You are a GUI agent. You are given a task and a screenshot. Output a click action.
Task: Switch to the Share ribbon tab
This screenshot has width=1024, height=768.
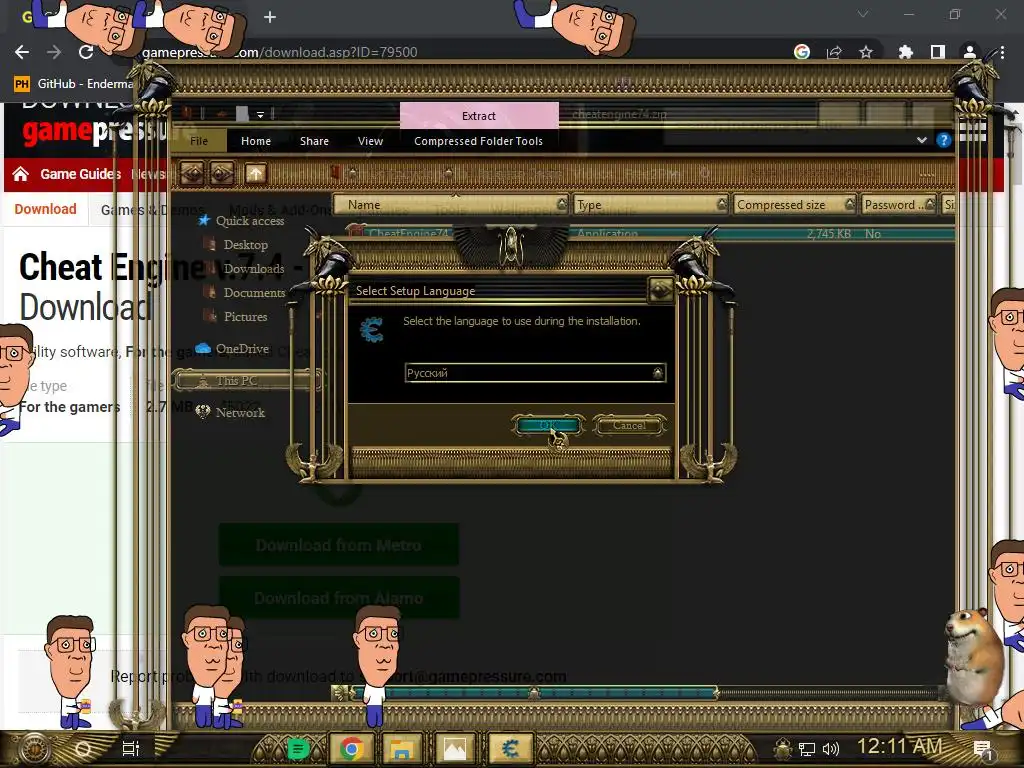[x=314, y=141]
